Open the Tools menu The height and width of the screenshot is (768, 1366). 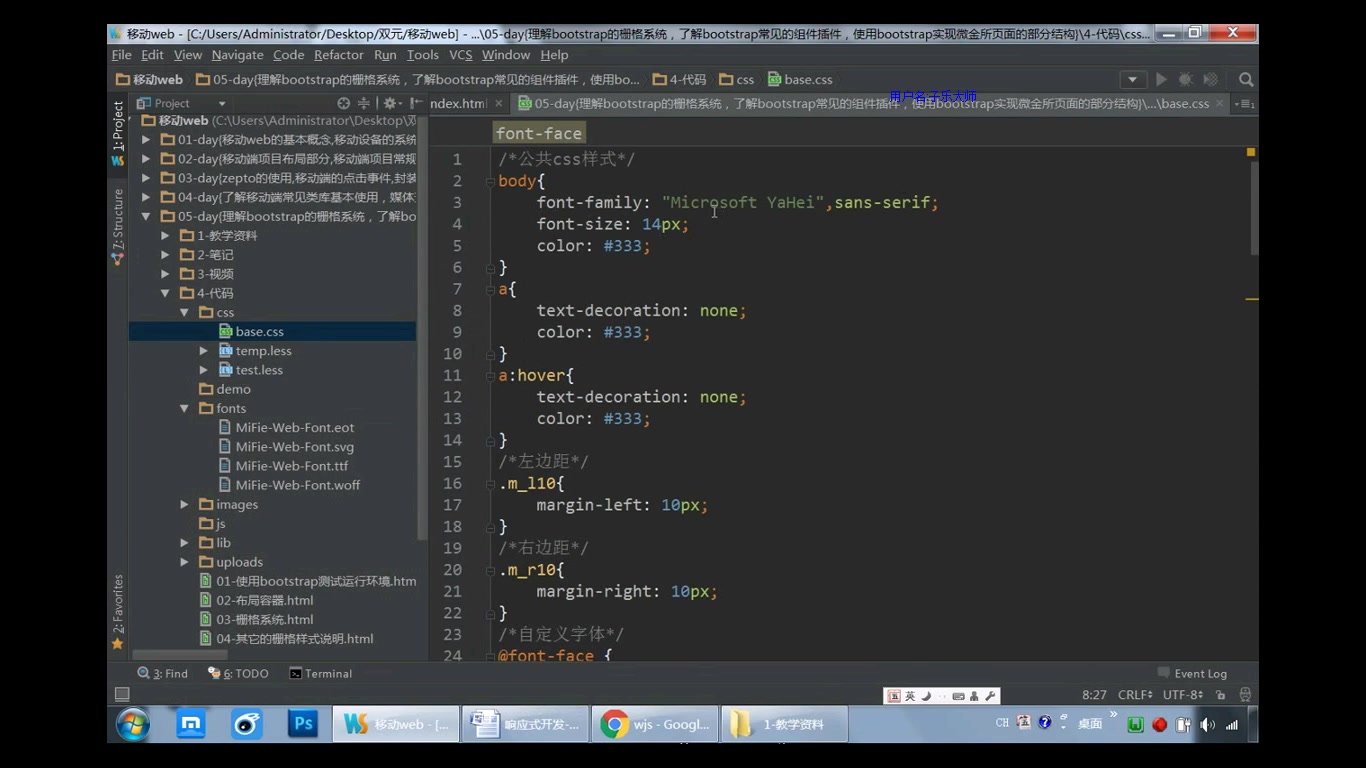[x=422, y=55]
